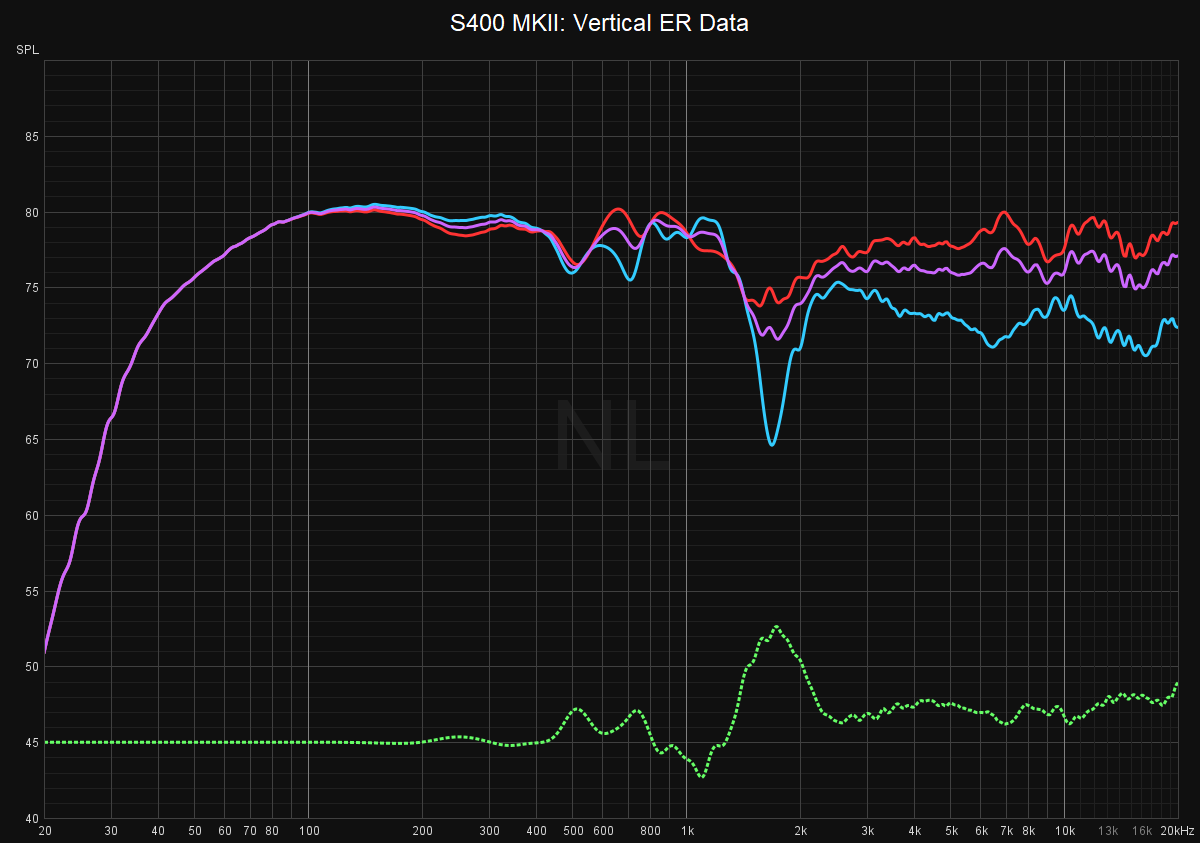Click the "SPL" axis label
The width and height of the screenshot is (1200, 843).
click(x=26, y=50)
